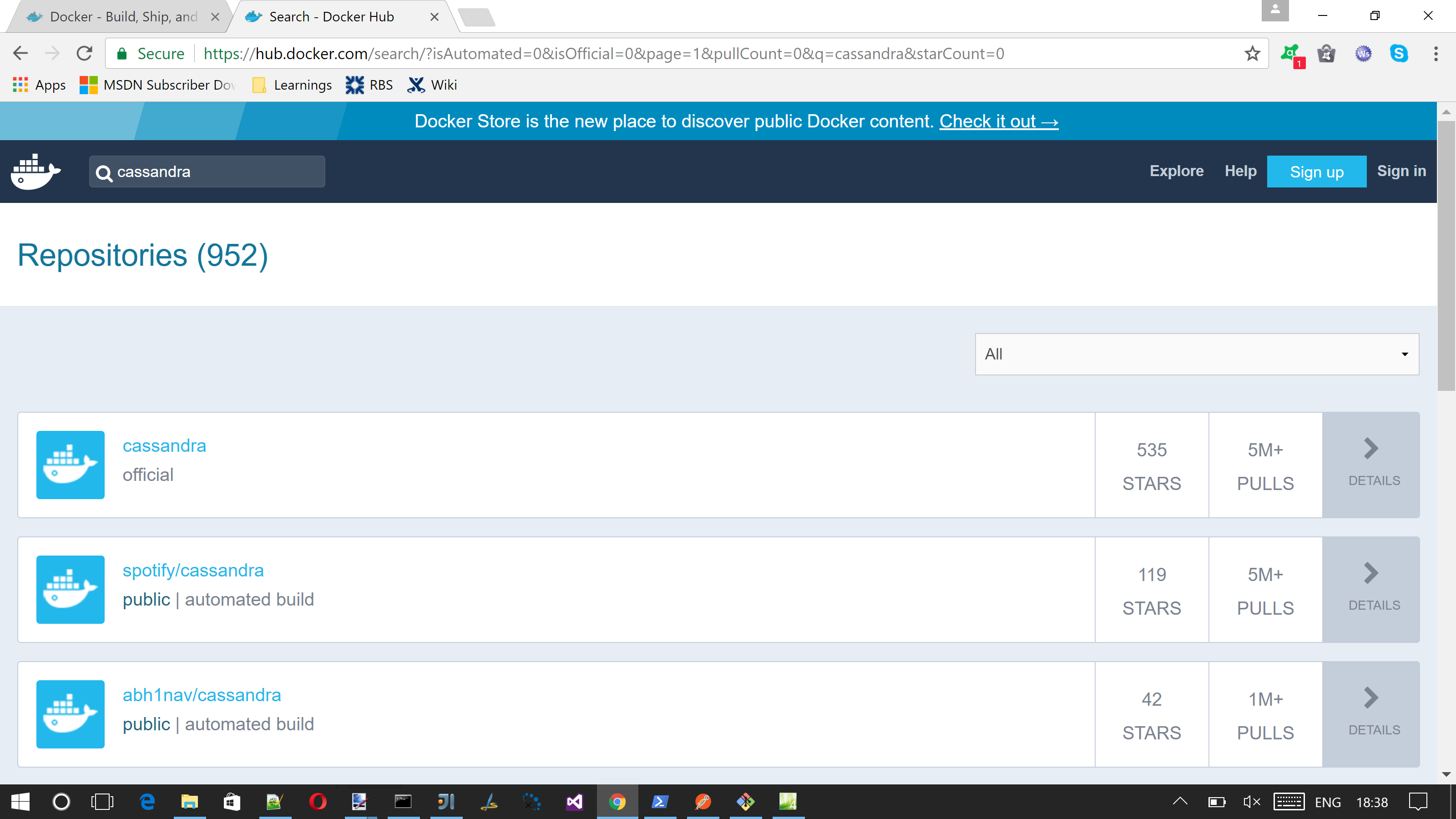Image resolution: width=1456 pixels, height=819 pixels.
Task: Expand the All filter dropdown
Action: 1197,354
